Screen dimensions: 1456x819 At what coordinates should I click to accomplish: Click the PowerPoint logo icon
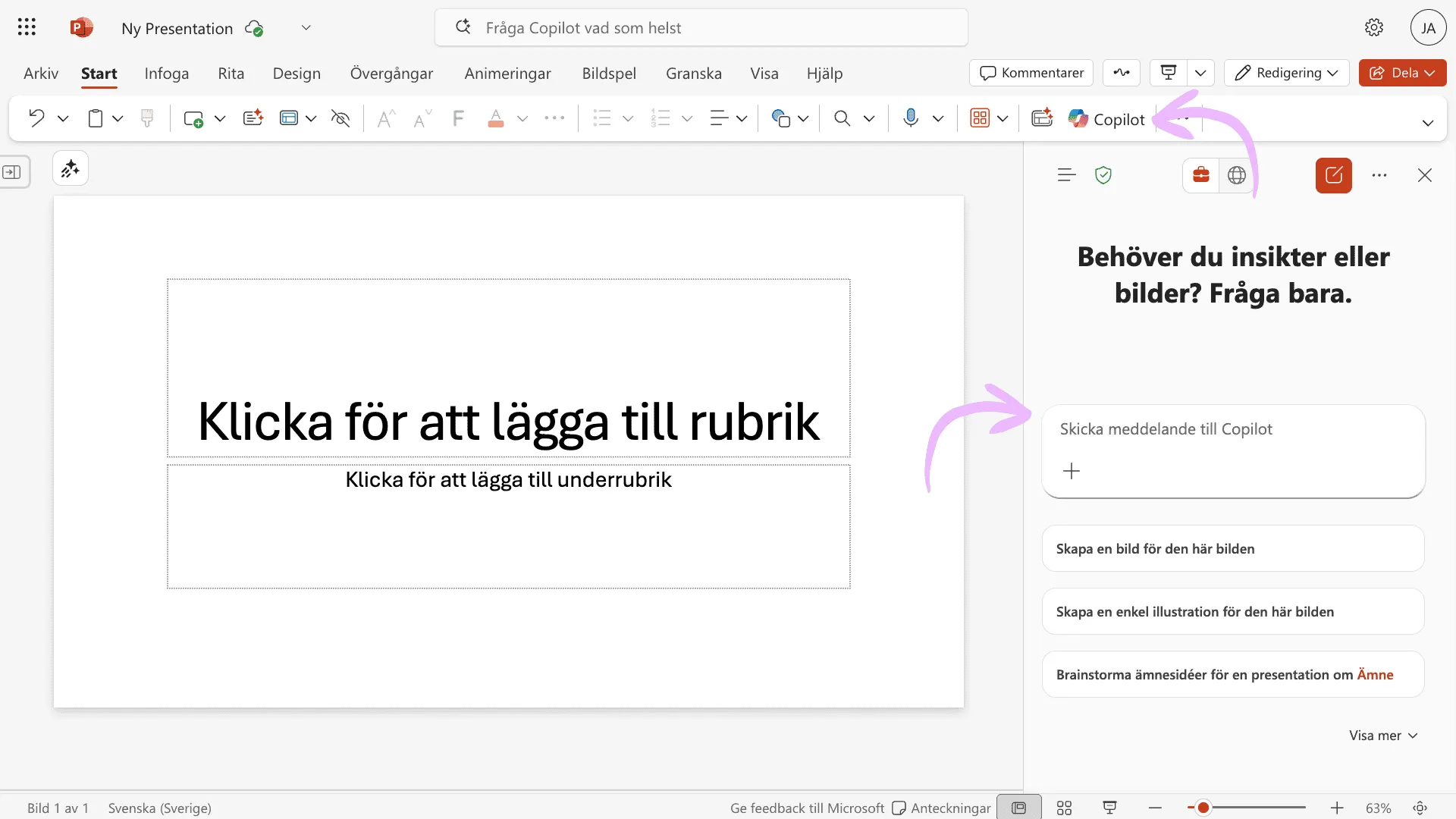click(x=81, y=28)
